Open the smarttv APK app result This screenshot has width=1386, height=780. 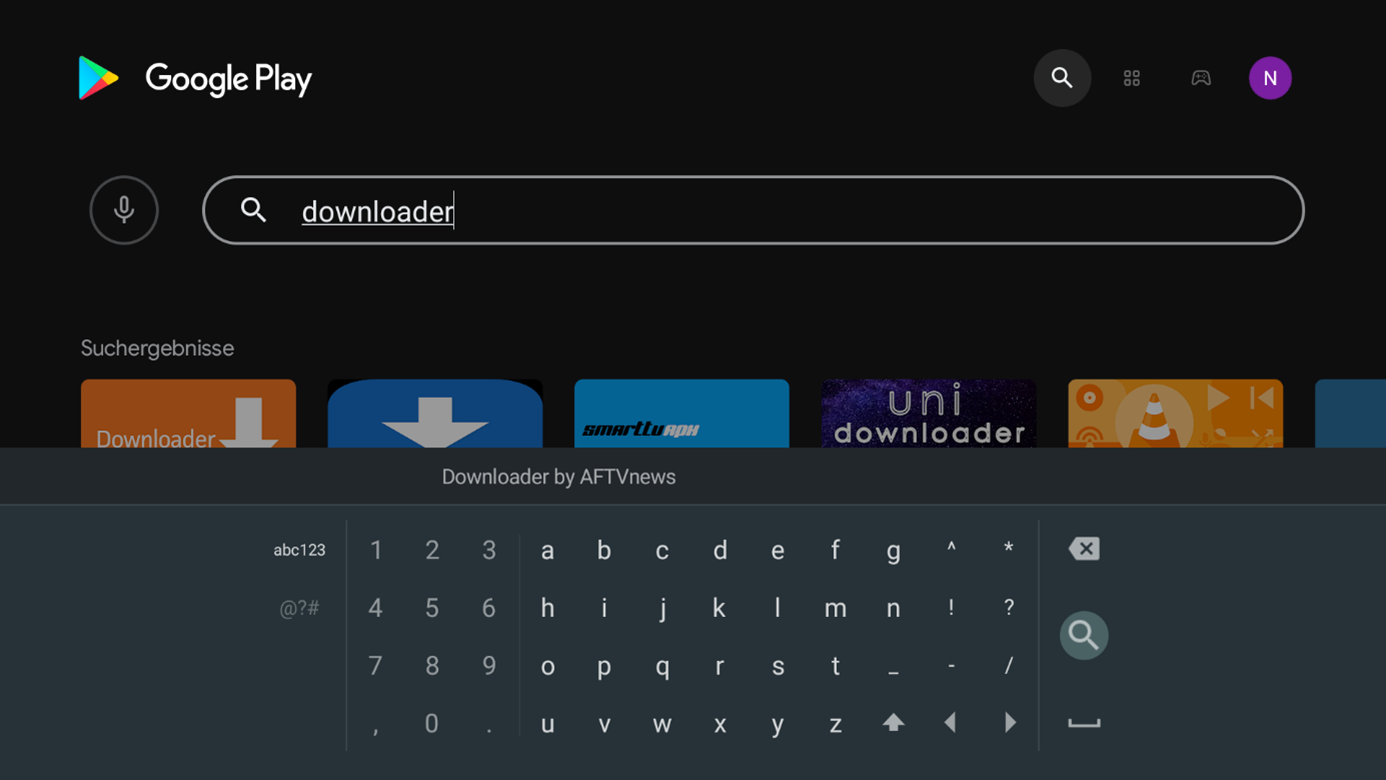(681, 413)
